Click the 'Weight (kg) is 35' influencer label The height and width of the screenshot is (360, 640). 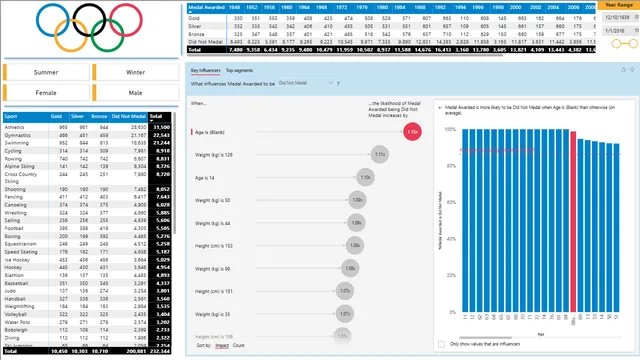coord(213,314)
